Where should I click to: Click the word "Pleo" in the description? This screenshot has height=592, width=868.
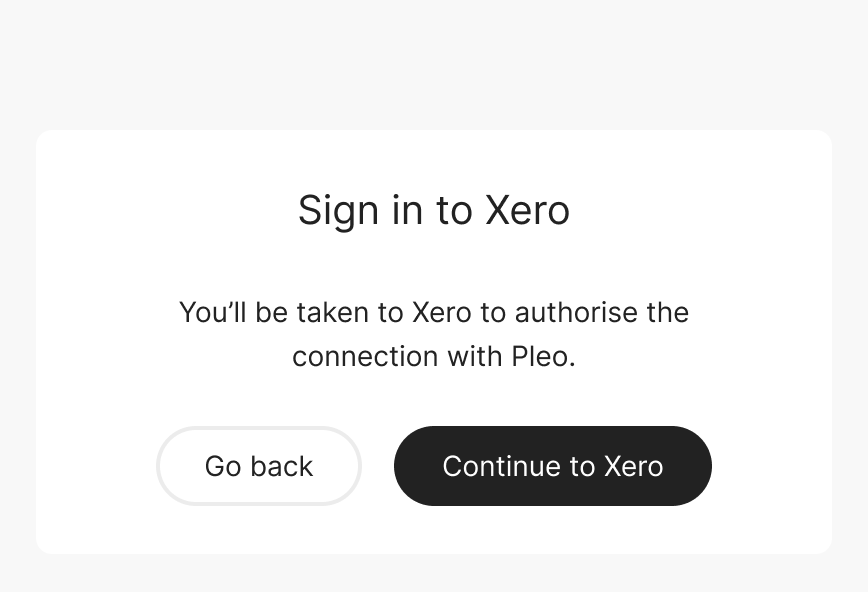(540, 356)
